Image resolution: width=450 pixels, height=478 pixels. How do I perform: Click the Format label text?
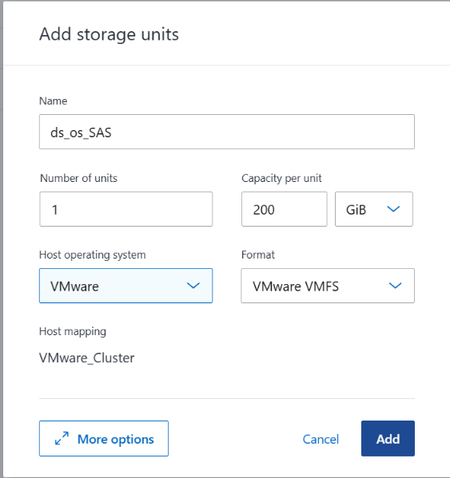(x=258, y=255)
